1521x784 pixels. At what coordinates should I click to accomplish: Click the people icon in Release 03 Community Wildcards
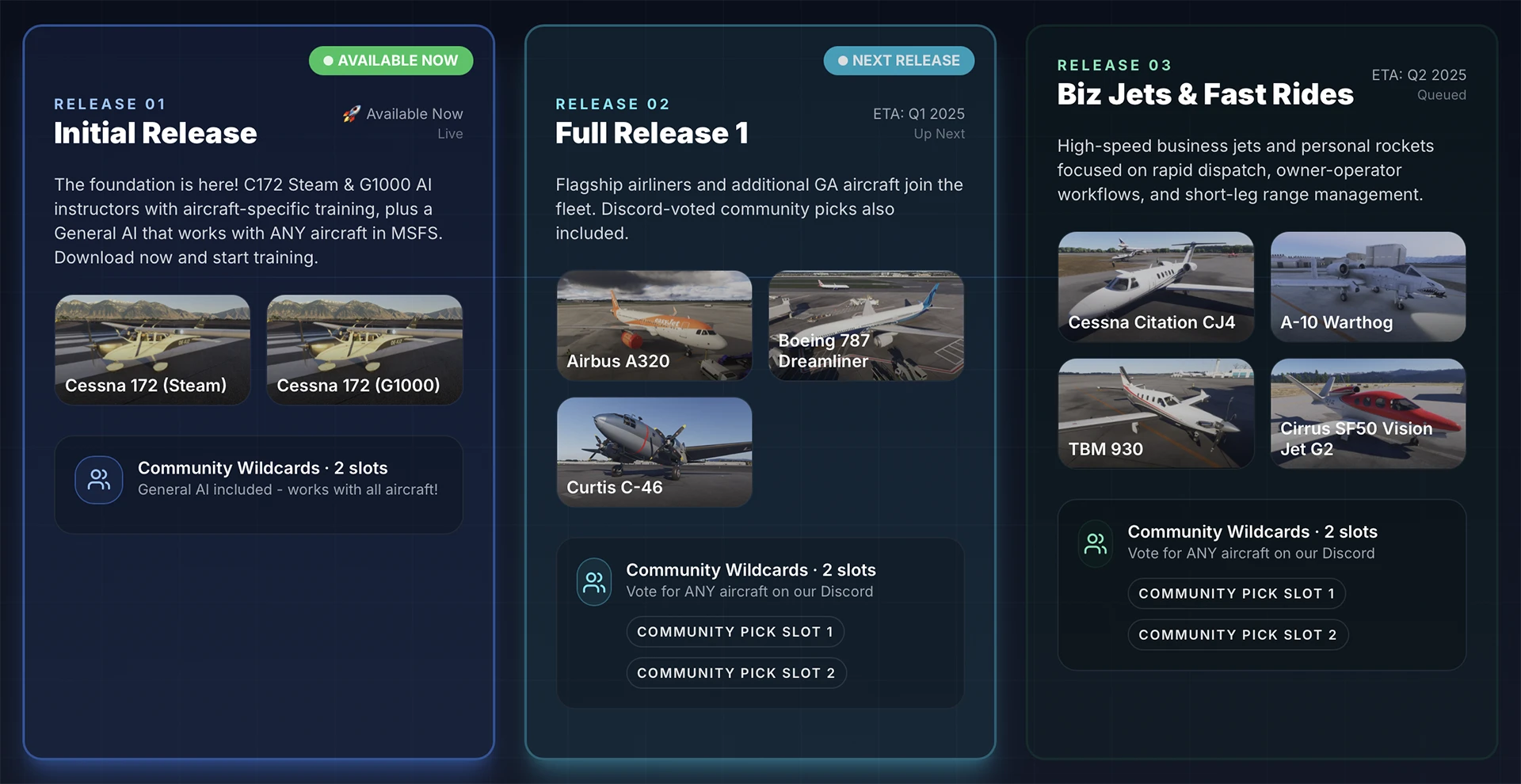tap(1096, 543)
